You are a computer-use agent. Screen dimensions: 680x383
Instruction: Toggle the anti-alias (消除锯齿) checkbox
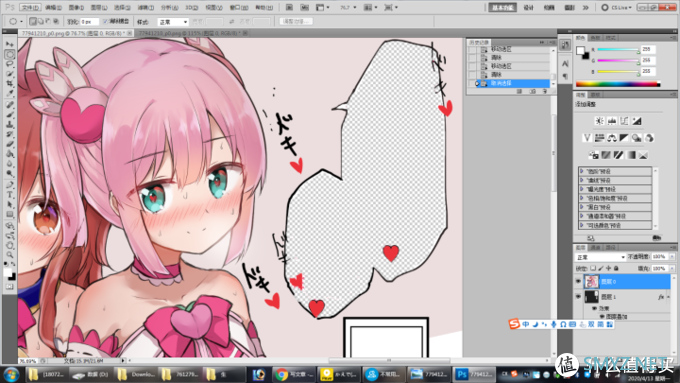[105, 21]
